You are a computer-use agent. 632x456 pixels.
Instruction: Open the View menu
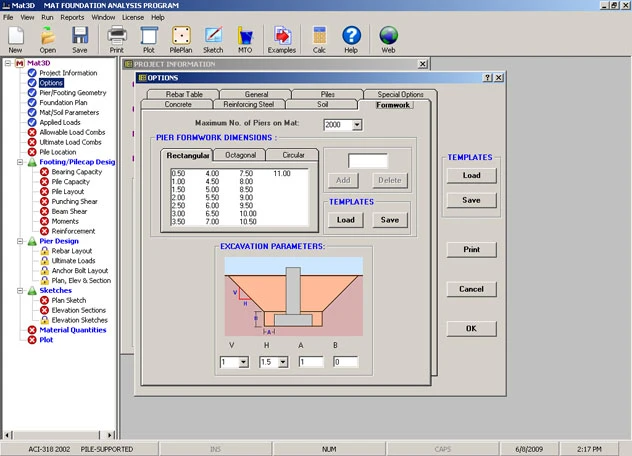coord(27,17)
